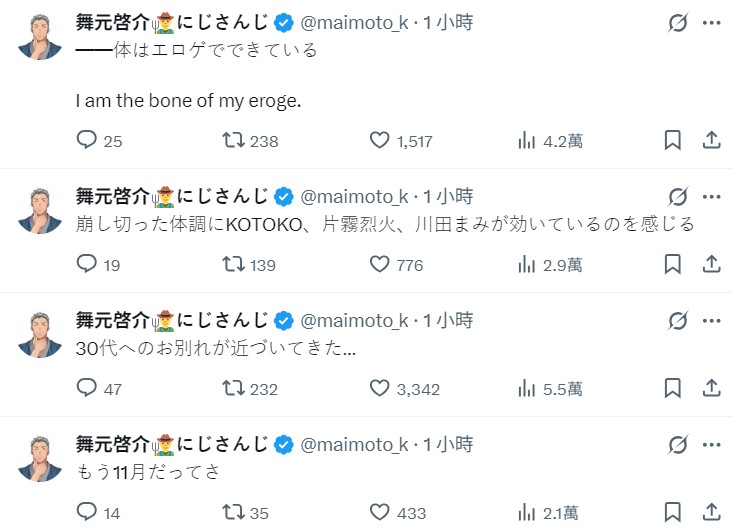Like the tweet with 1,517 likes
Screen dimensions: 732x532
coord(380,140)
